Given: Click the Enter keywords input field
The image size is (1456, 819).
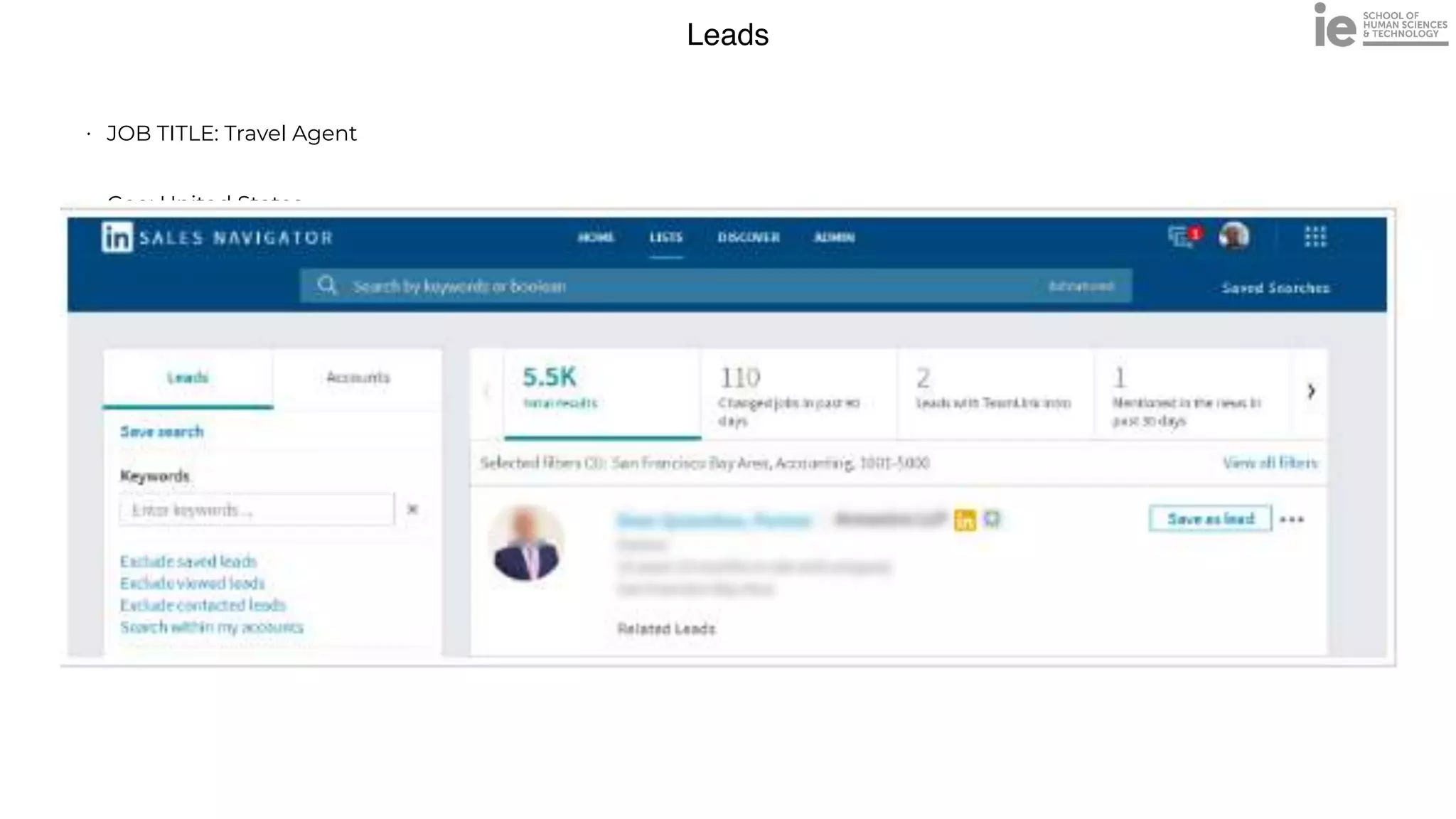Looking at the screenshot, I should click(257, 510).
